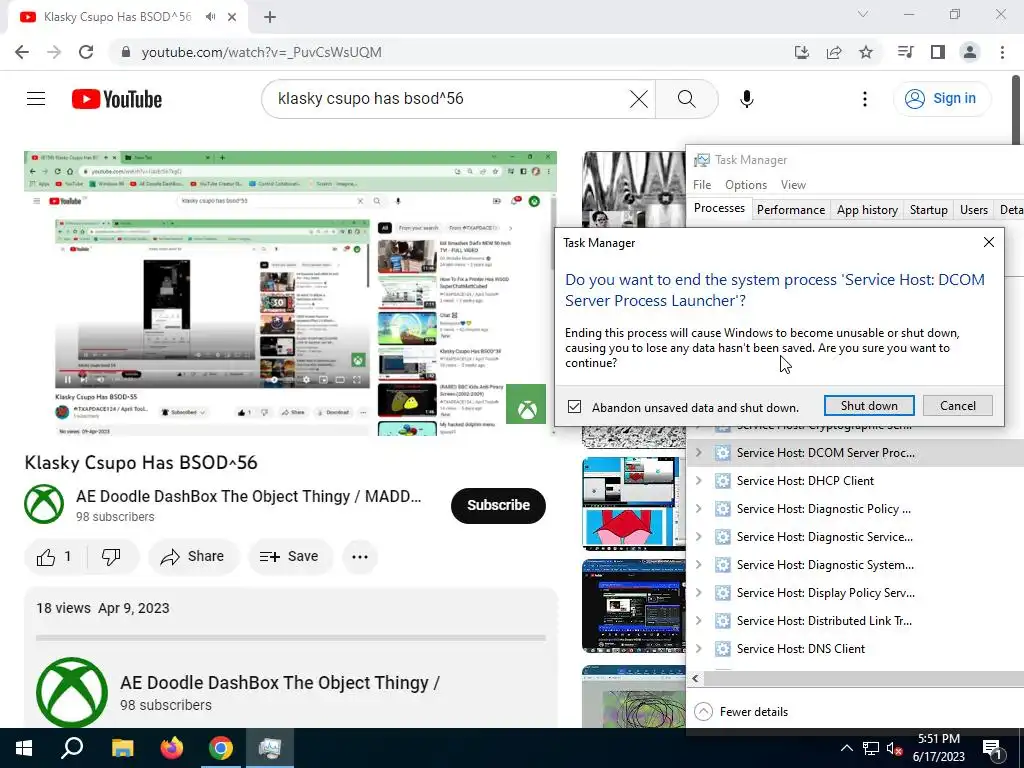Mute the tab via speaker icon
The image size is (1024, 768).
(x=210, y=17)
